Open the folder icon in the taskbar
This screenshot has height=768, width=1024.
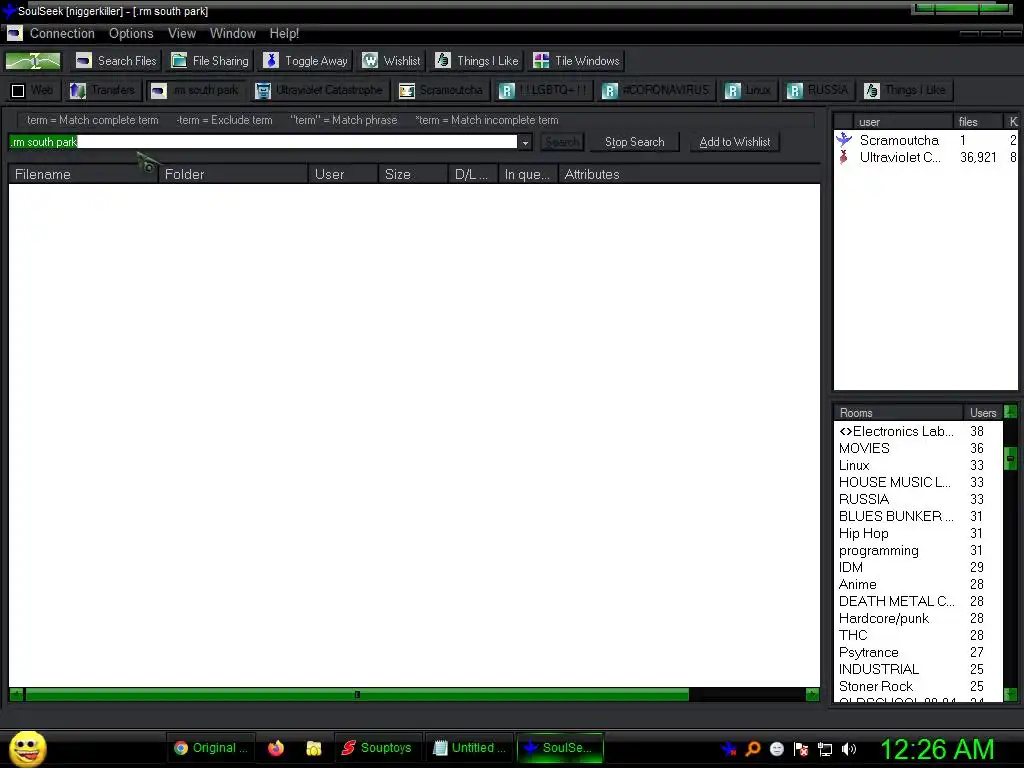point(314,748)
